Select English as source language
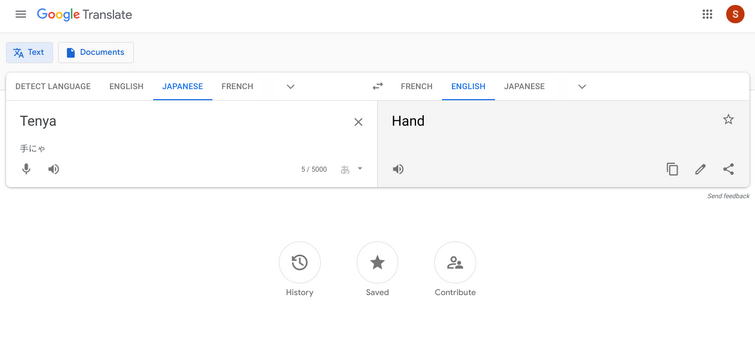 pos(126,87)
